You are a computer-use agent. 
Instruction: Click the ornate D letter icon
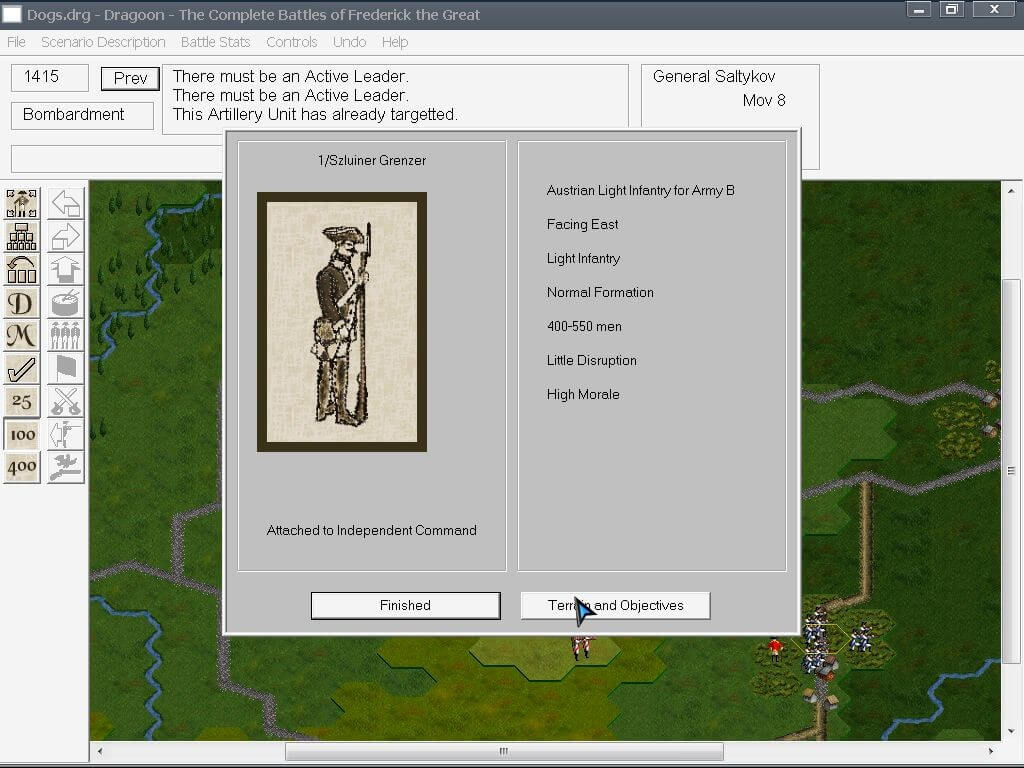[x=22, y=302]
